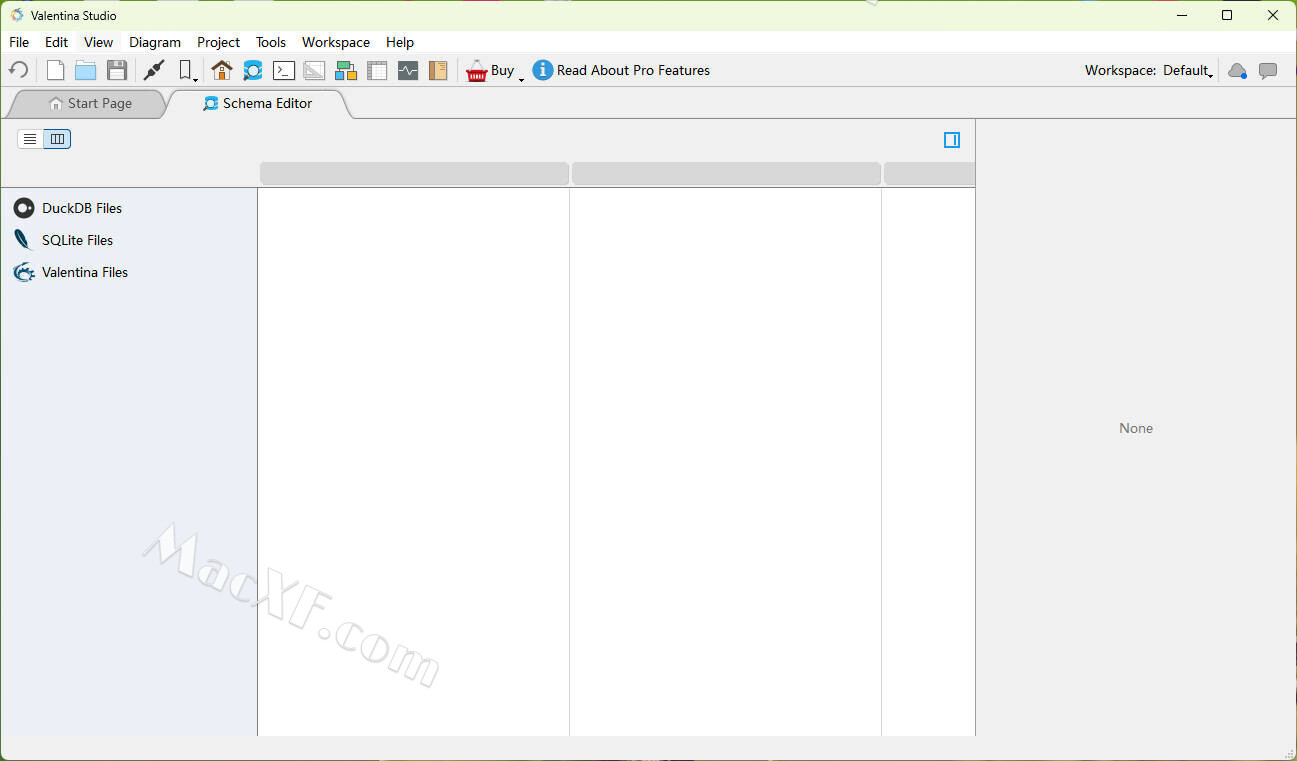The width and height of the screenshot is (1297, 761).
Task: Switch to list view mode
Action: pyautogui.click(x=30, y=139)
